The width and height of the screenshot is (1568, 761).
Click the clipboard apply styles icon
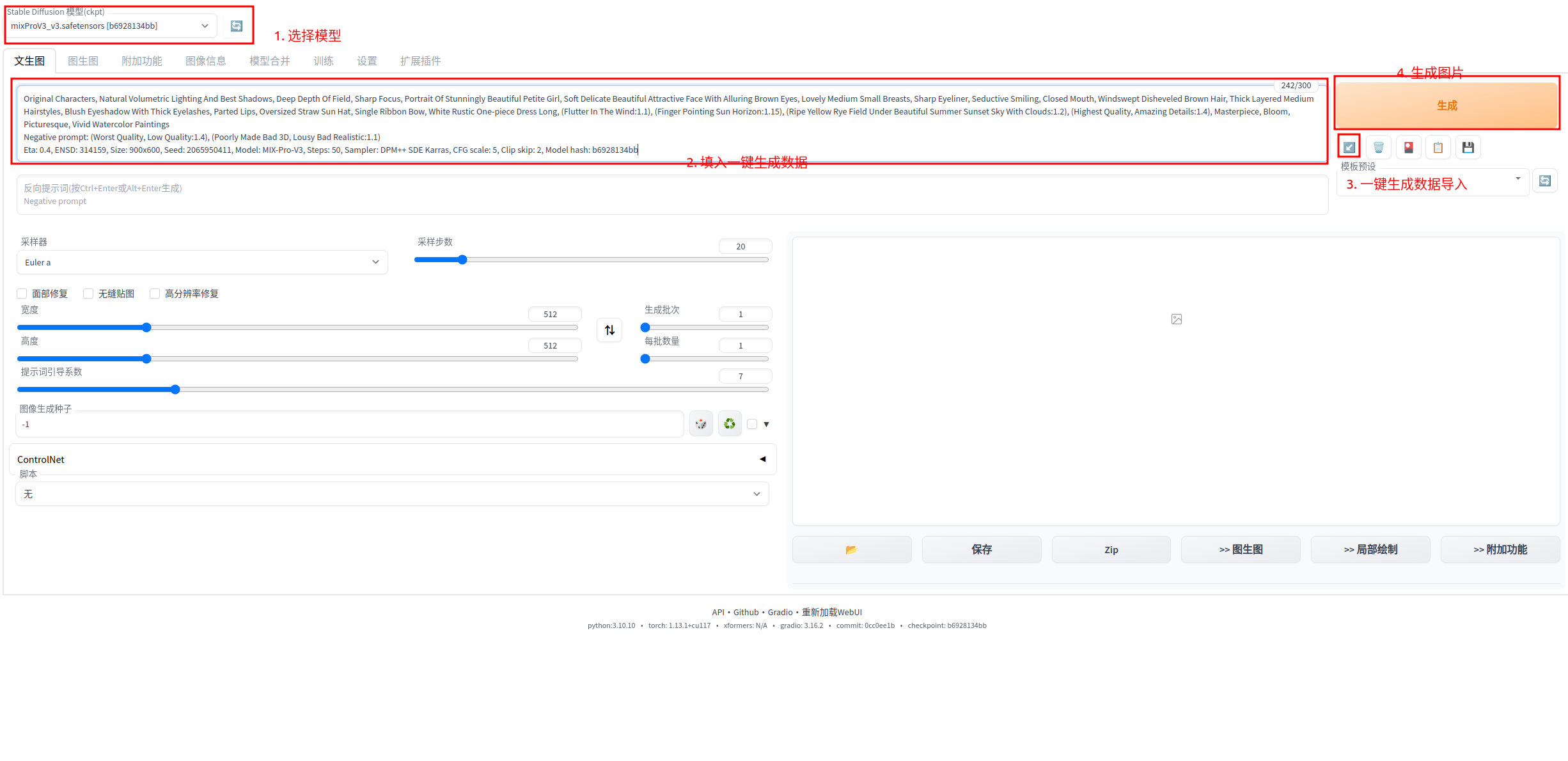click(x=1438, y=148)
